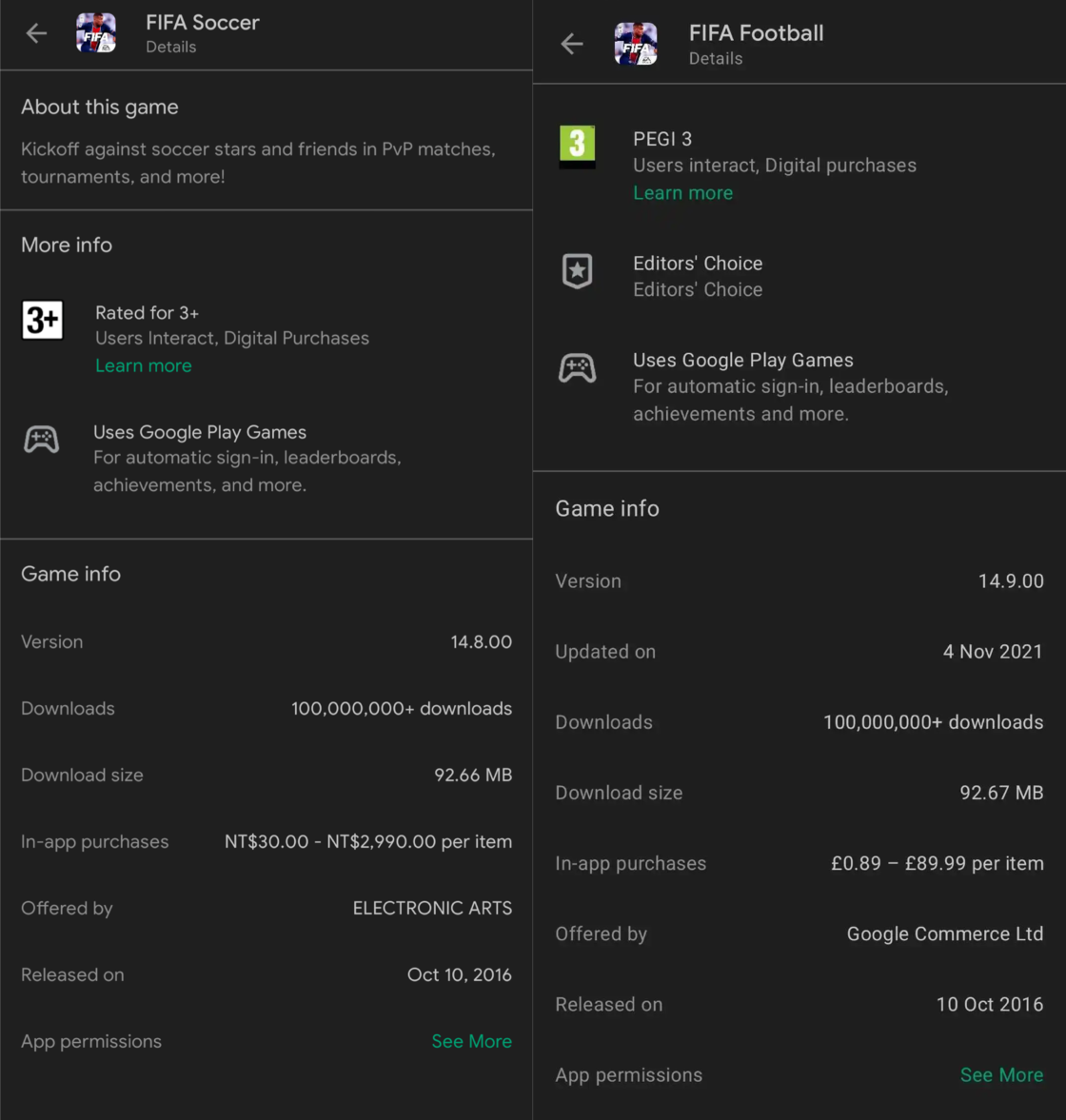
Task: Click the Updated on date 4 Nov 2021
Action: (993, 652)
